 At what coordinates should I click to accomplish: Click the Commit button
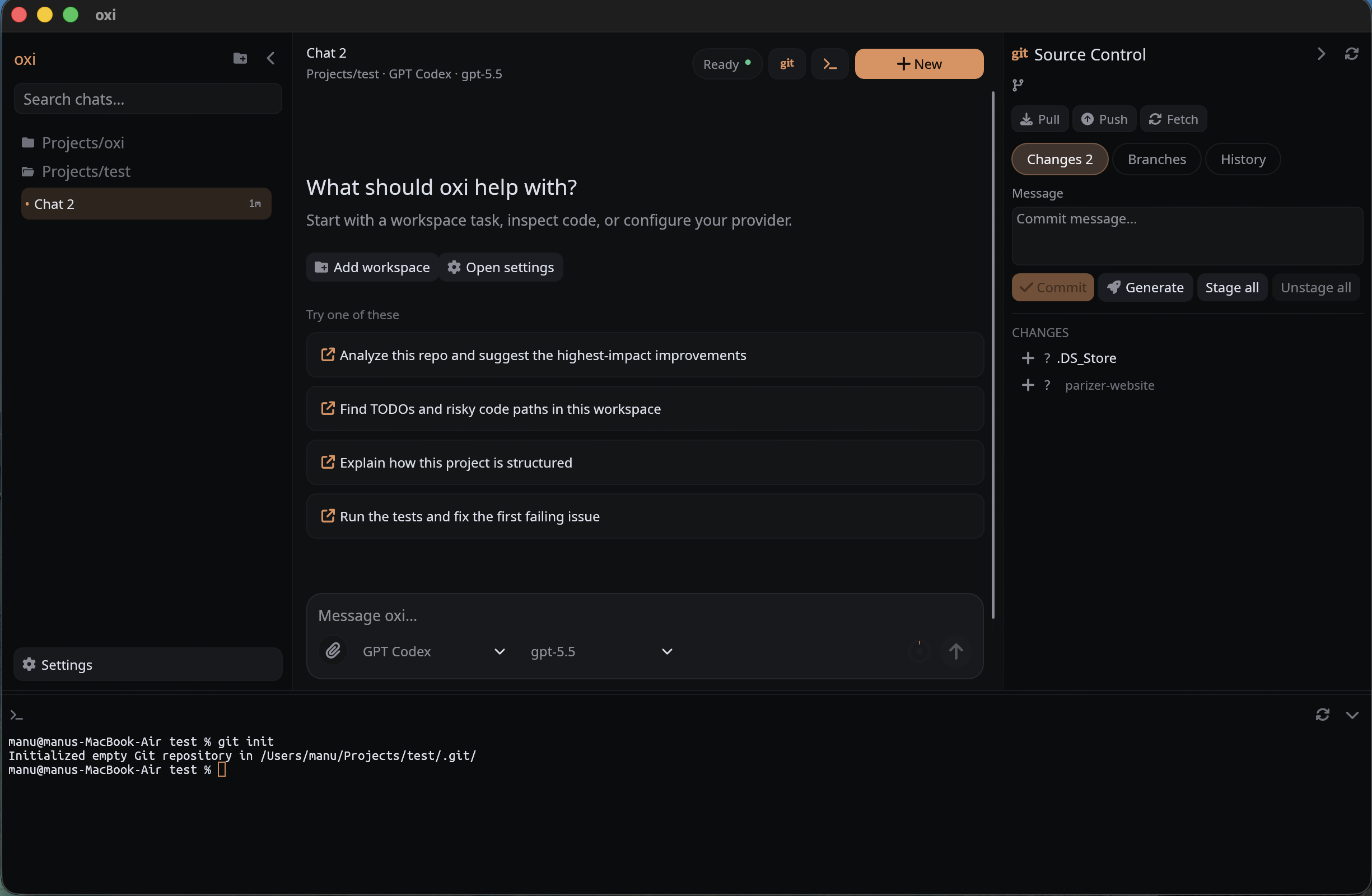(1053, 287)
